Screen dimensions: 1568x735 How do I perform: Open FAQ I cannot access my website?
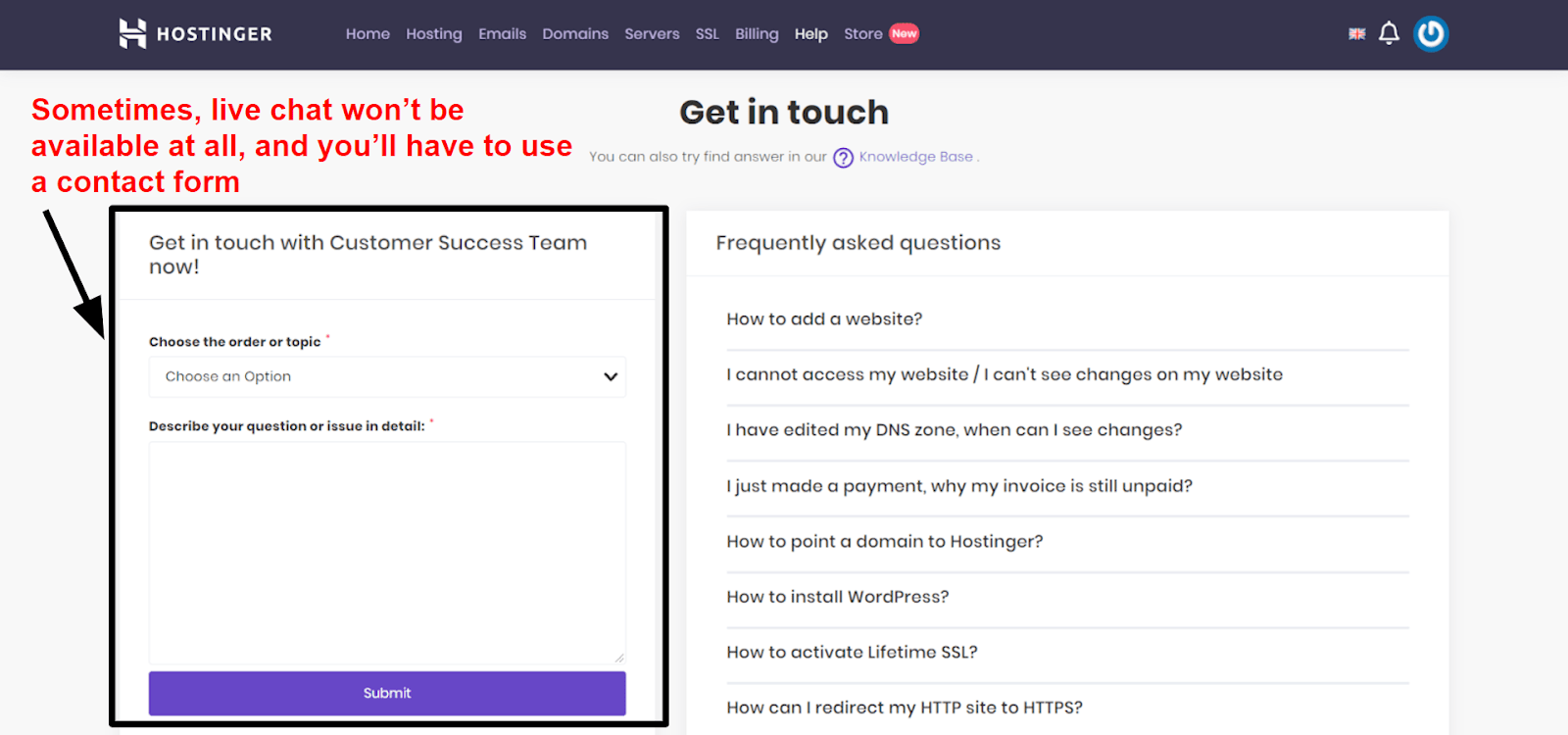1004,374
